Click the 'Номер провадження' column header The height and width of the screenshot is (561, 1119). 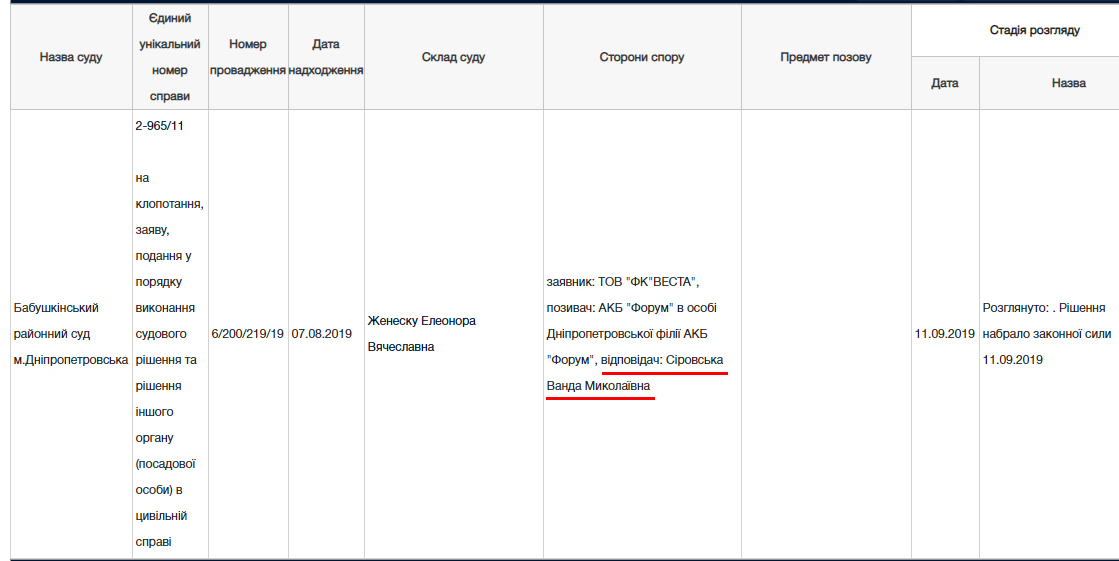coord(248,57)
